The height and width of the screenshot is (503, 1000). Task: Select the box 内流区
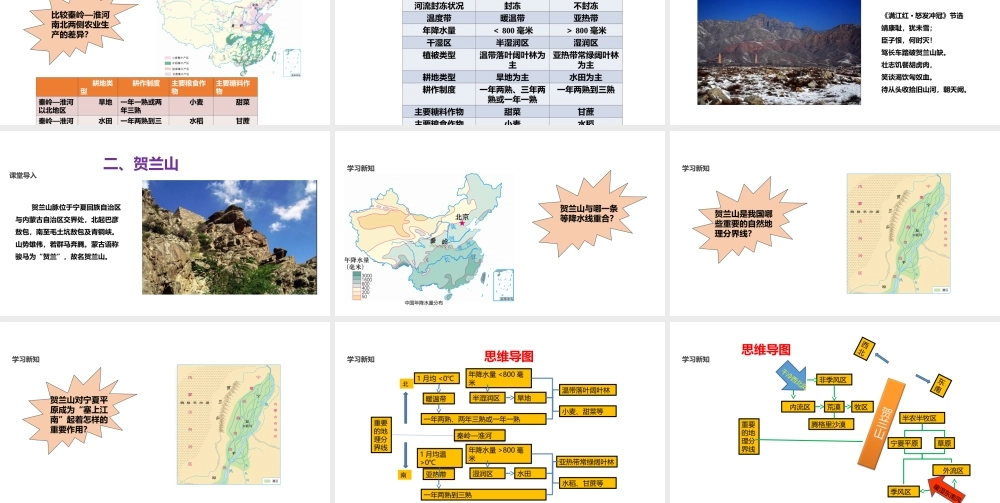(798, 406)
